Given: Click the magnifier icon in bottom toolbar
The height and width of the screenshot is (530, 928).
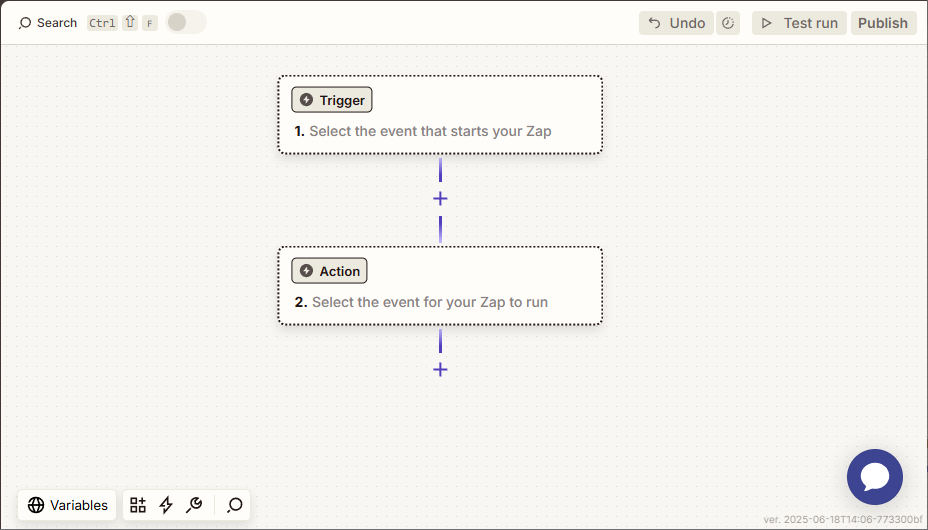Looking at the screenshot, I should (234, 505).
